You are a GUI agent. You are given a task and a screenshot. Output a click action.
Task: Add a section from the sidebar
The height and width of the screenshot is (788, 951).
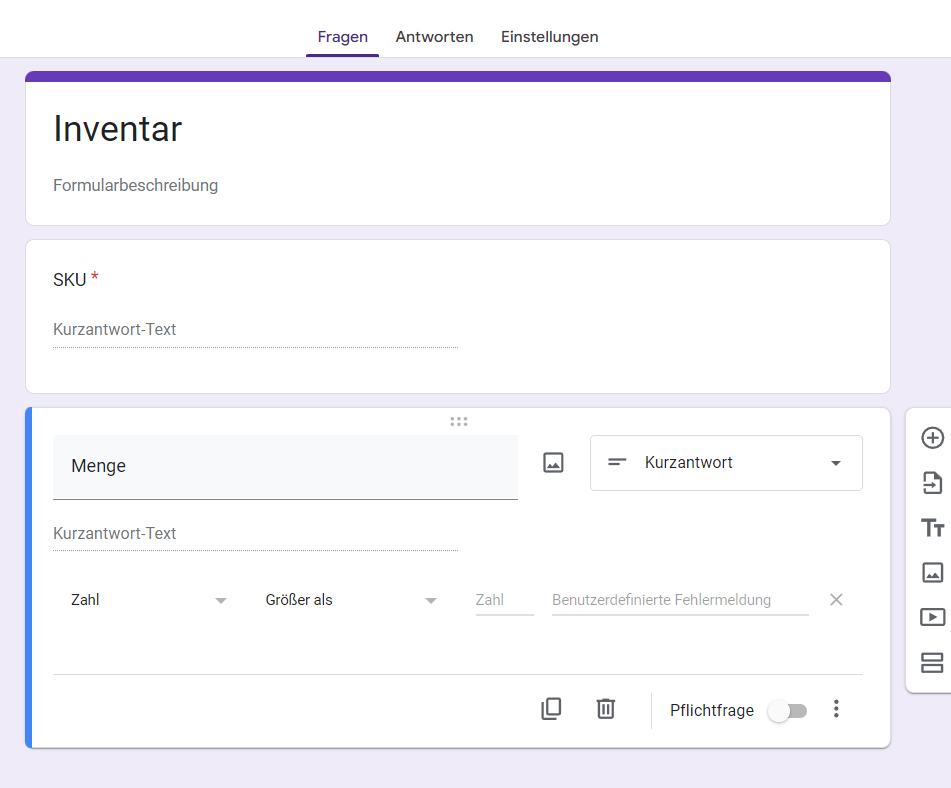(x=932, y=662)
